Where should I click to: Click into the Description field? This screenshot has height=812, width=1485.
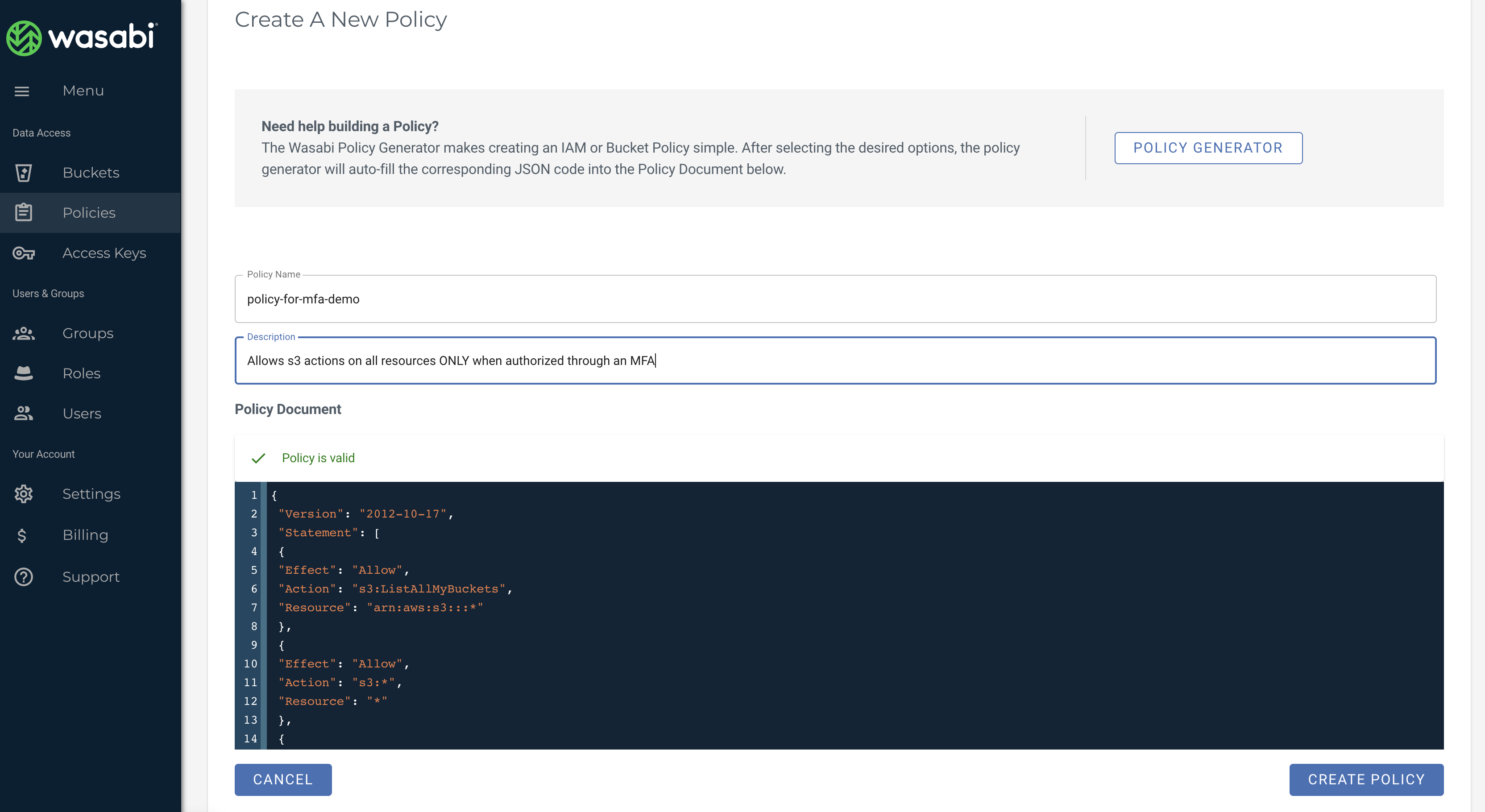(x=835, y=361)
